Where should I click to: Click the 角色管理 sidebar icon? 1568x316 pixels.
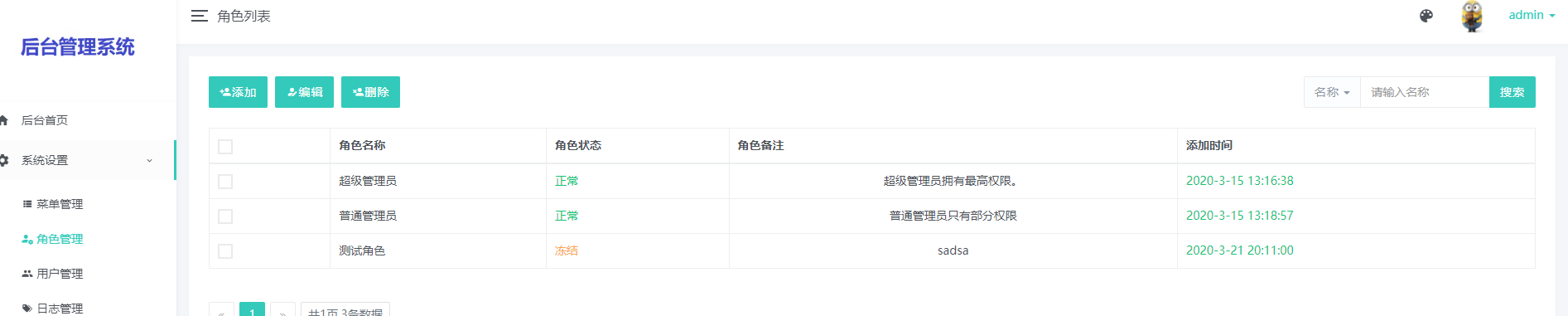point(27,239)
